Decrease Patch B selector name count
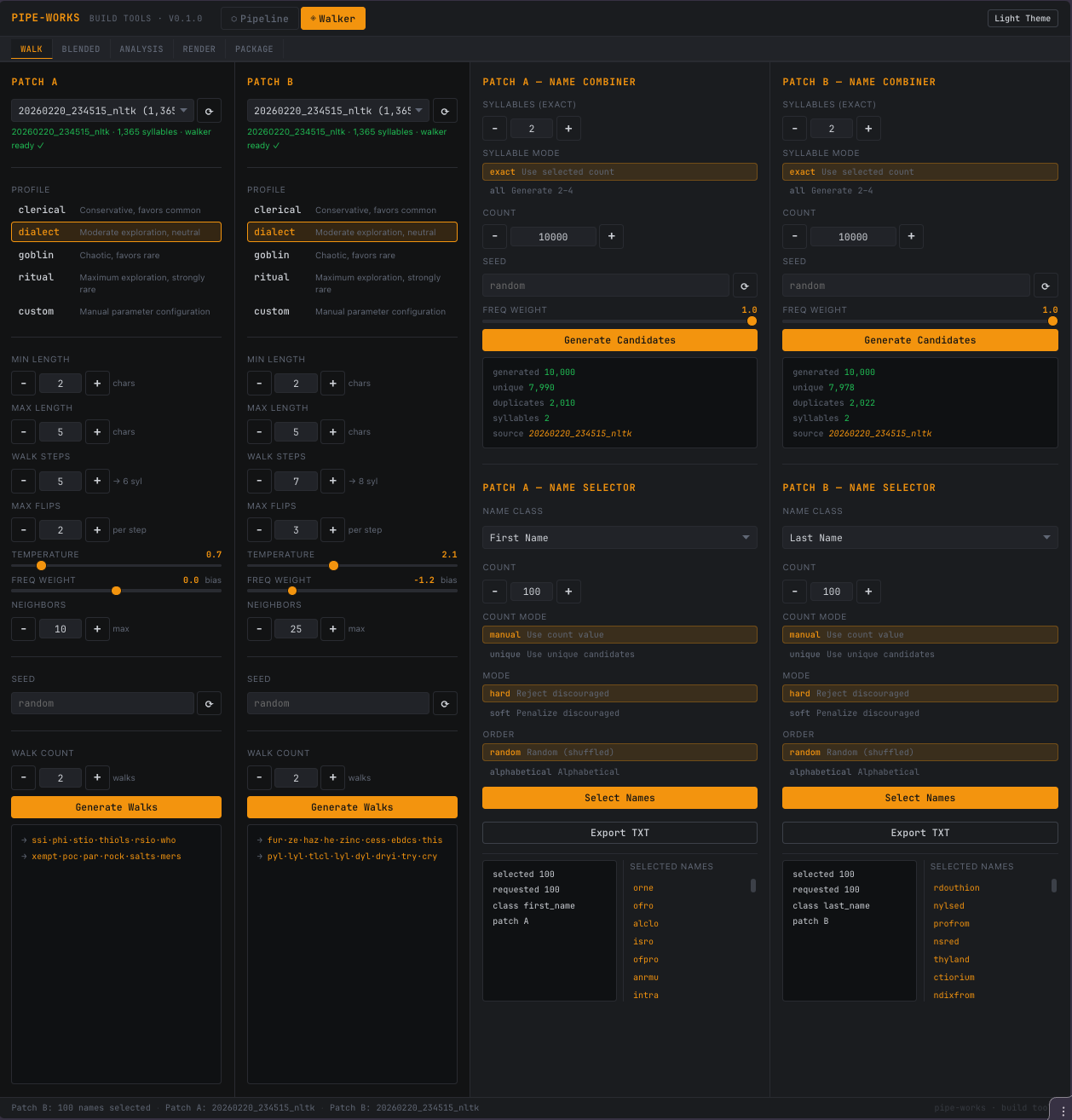Image resolution: width=1072 pixels, height=1120 pixels. point(794,592)
